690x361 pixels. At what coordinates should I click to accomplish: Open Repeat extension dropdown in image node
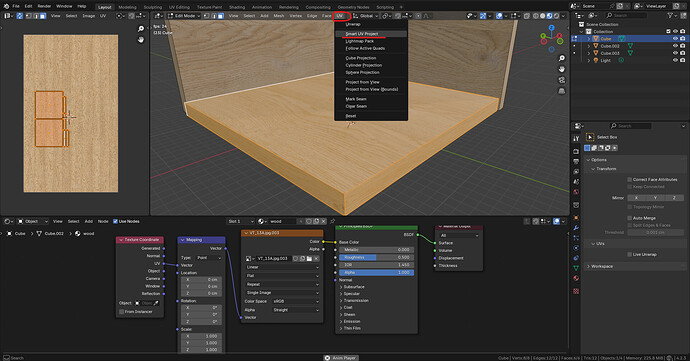pyautogui.click(x=282, y=284)
